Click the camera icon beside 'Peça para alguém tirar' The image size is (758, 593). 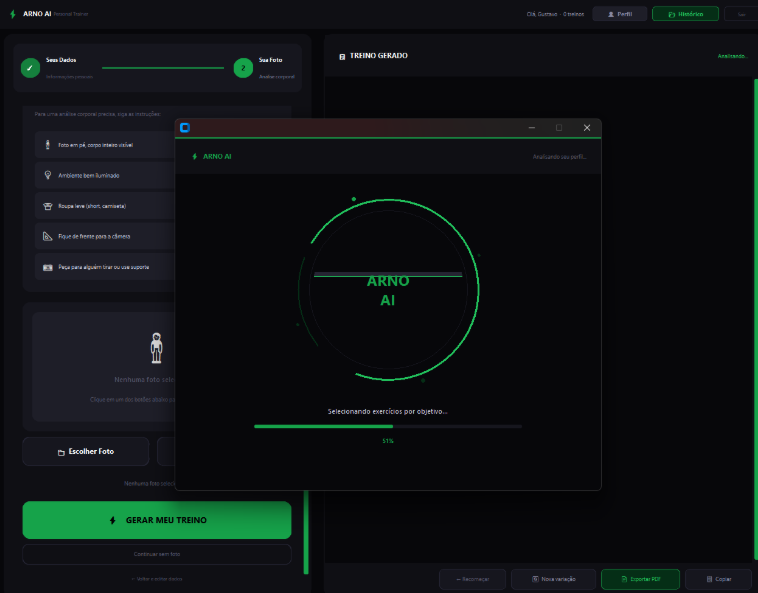47,267
